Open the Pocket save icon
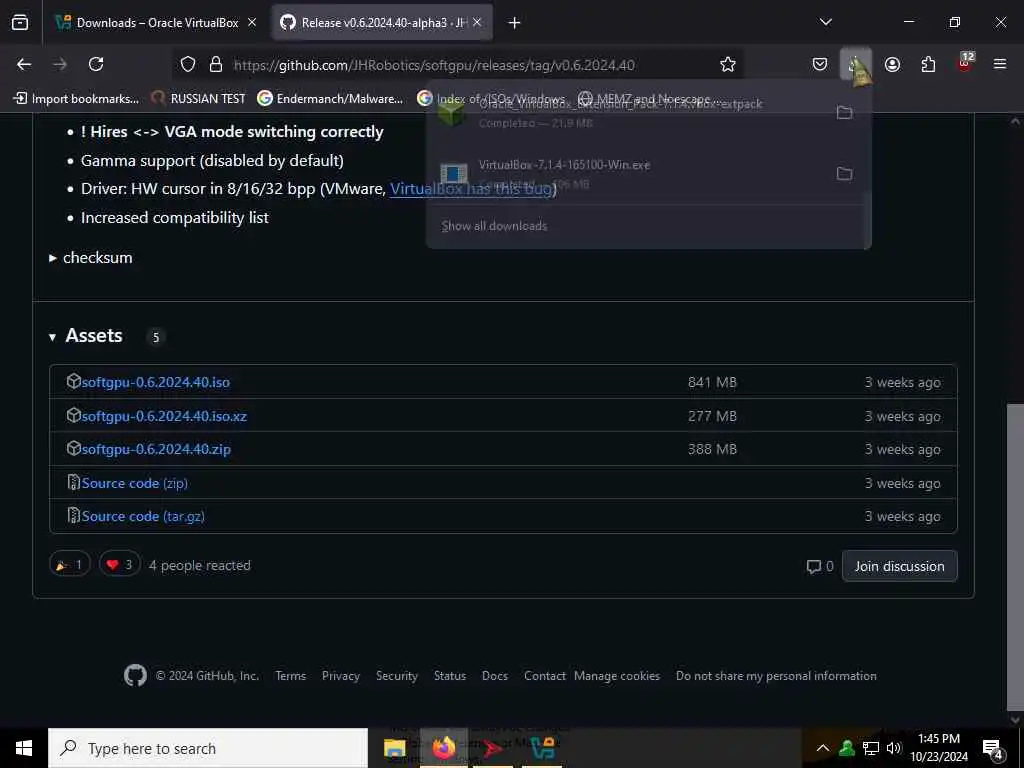 click(820, 64)
